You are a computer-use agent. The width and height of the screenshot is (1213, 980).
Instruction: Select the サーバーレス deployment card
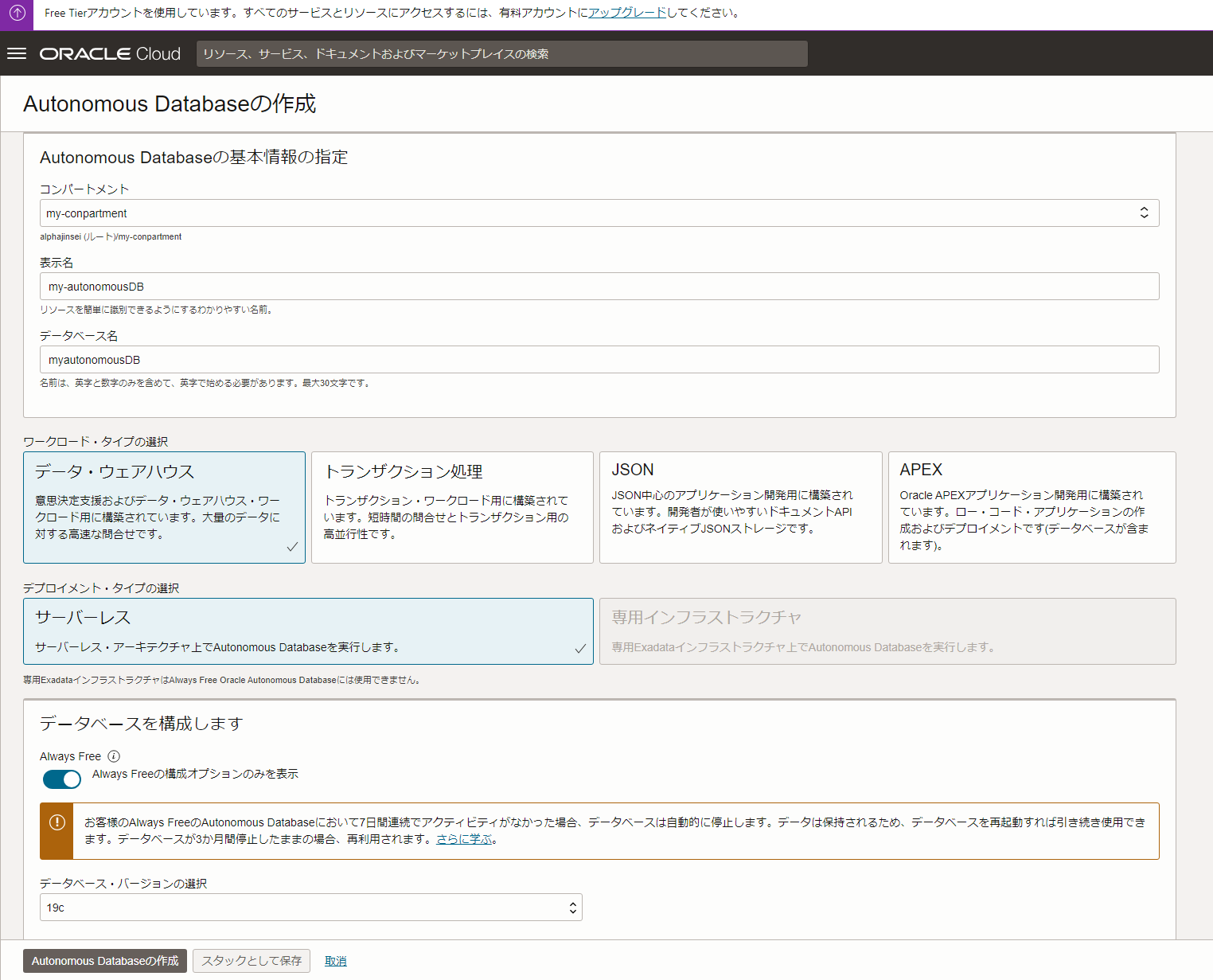309,631
